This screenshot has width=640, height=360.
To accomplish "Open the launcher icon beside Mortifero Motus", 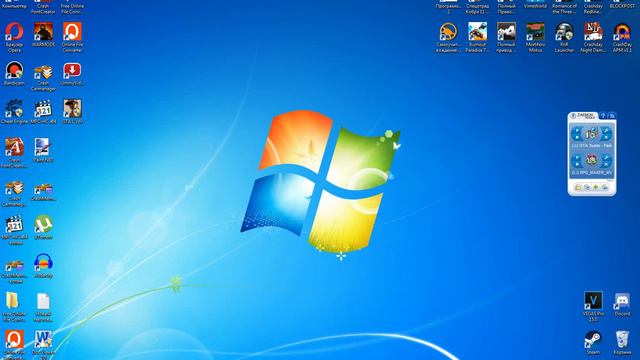I will 564,32.
